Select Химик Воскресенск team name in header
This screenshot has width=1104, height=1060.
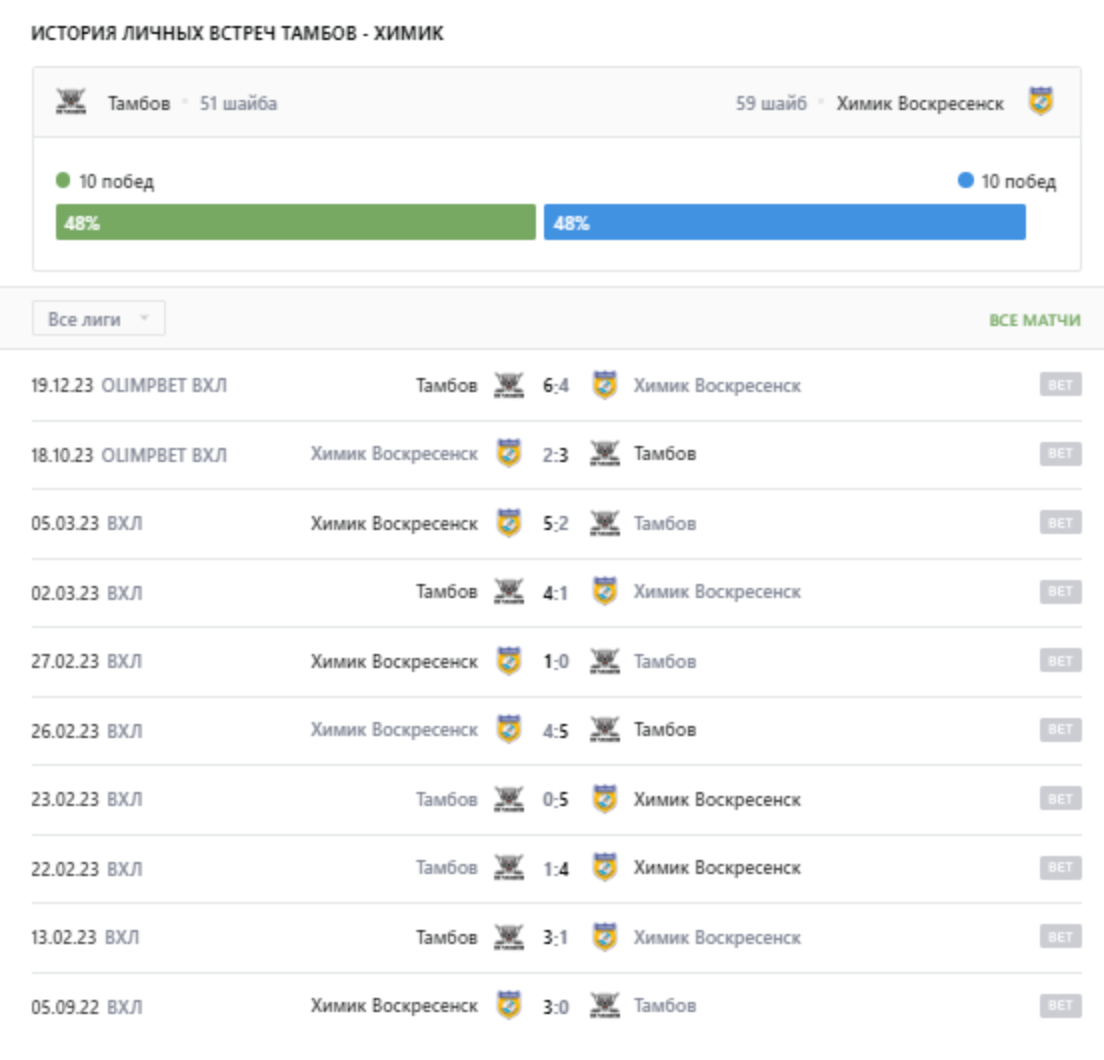pyautogui.click(x=920, y=103)
